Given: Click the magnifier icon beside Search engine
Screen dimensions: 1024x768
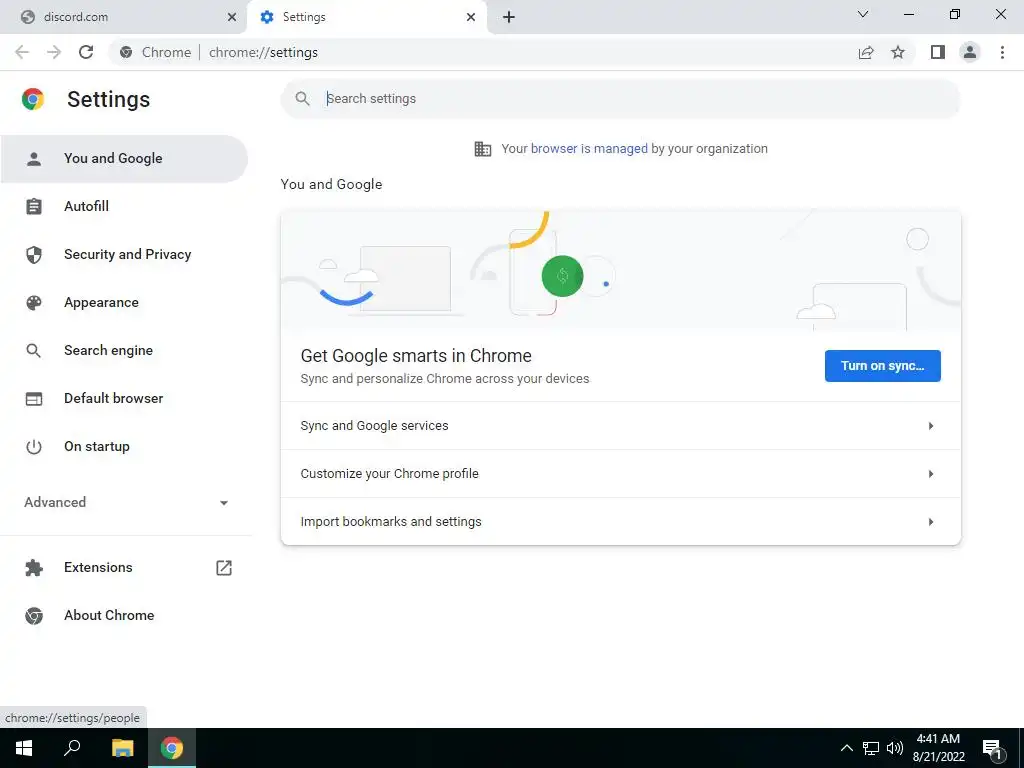Looking at the screenshot, I should coord(34,351).
